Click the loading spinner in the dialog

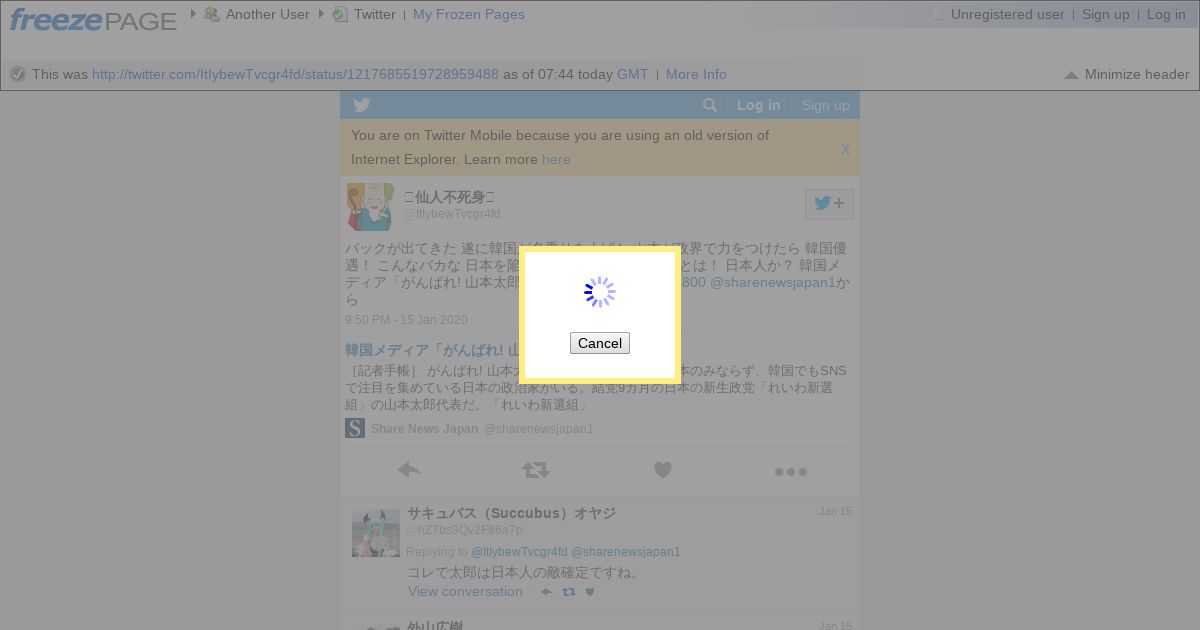click(x=600, y=292)
